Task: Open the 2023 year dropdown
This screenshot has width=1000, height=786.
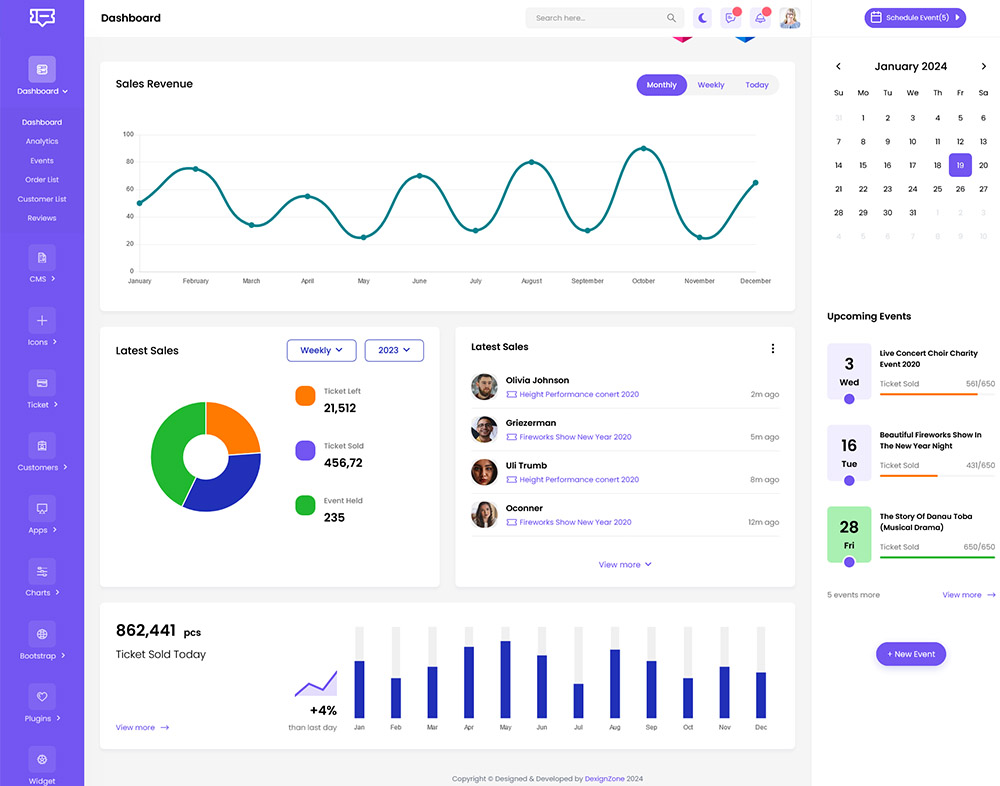Action: point(394,350)
